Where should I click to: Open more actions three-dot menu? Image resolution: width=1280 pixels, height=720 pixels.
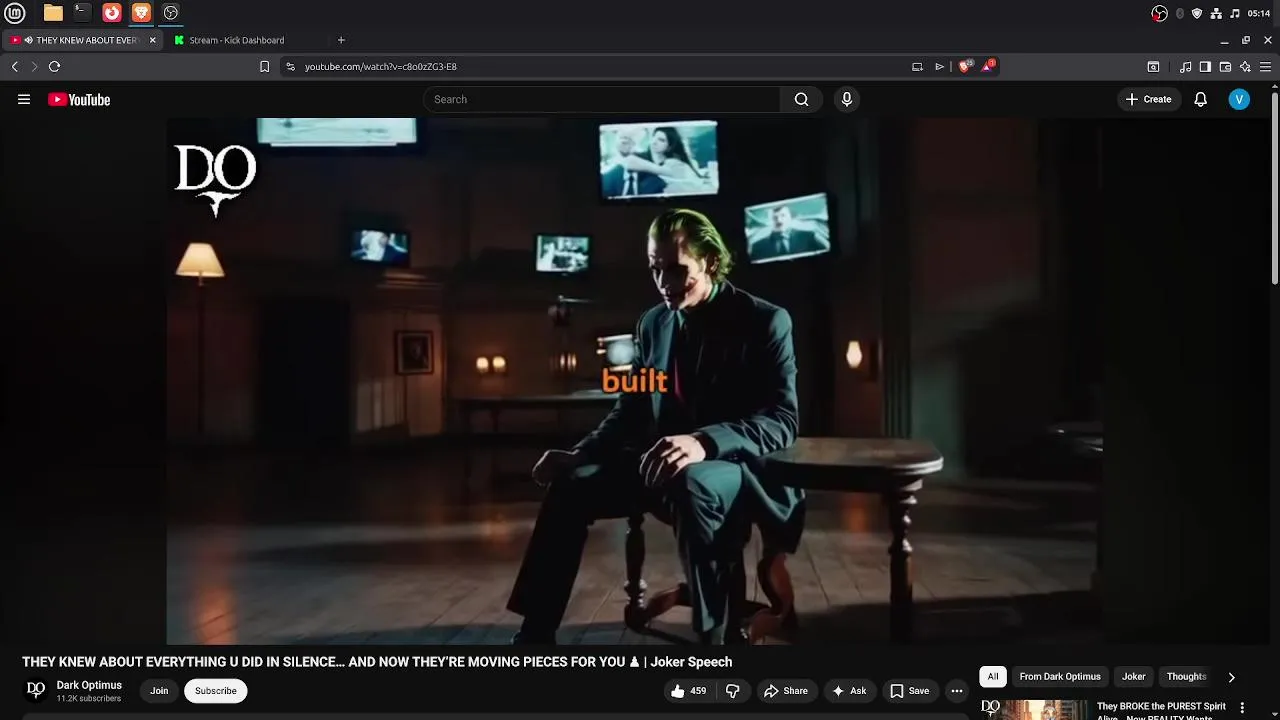pyautogui.click(x=957, y=691)
